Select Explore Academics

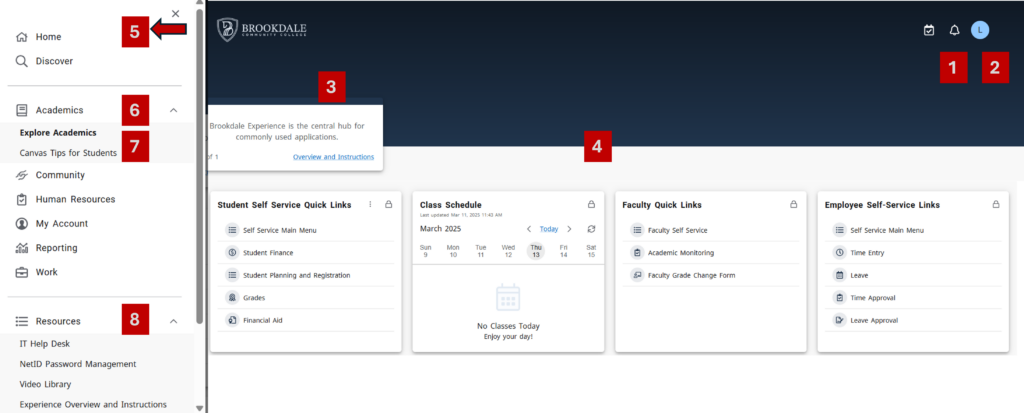coord(58,133)
